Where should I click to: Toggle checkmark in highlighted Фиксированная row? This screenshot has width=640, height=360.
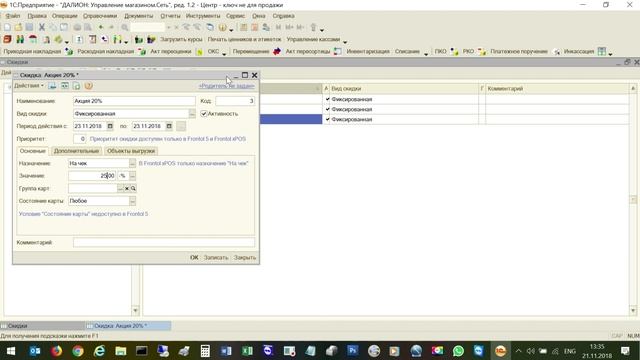(x=327, y=119)
